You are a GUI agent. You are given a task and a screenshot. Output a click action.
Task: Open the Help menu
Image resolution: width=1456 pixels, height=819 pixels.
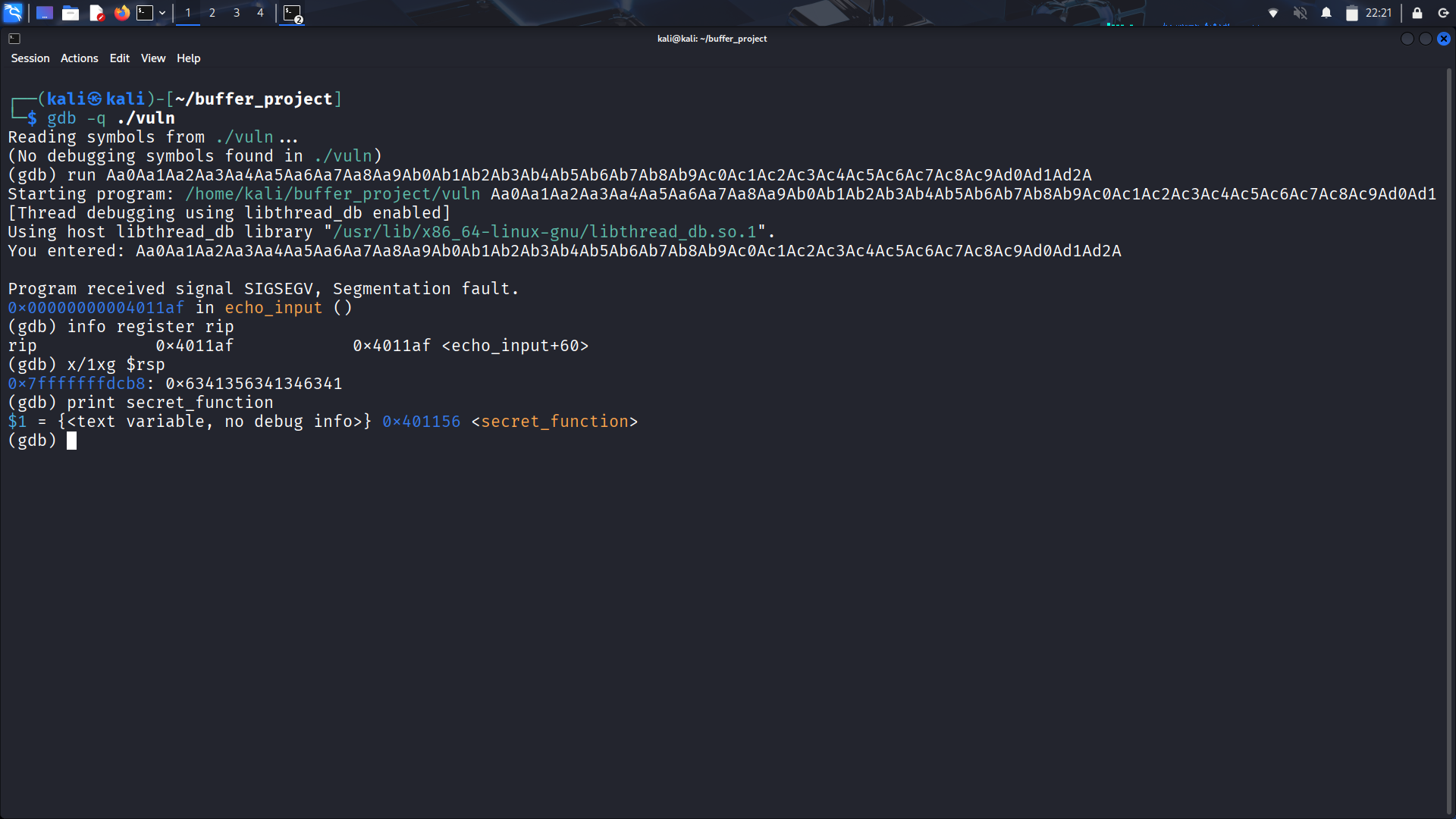point(188,58)
